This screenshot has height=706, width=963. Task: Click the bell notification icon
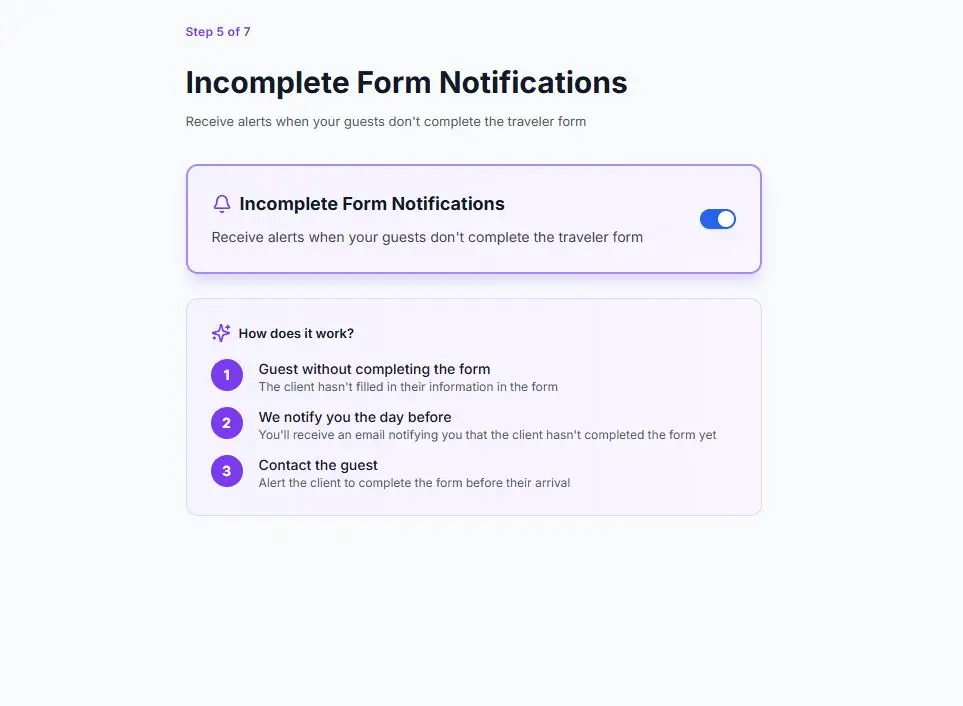(221, 203)
